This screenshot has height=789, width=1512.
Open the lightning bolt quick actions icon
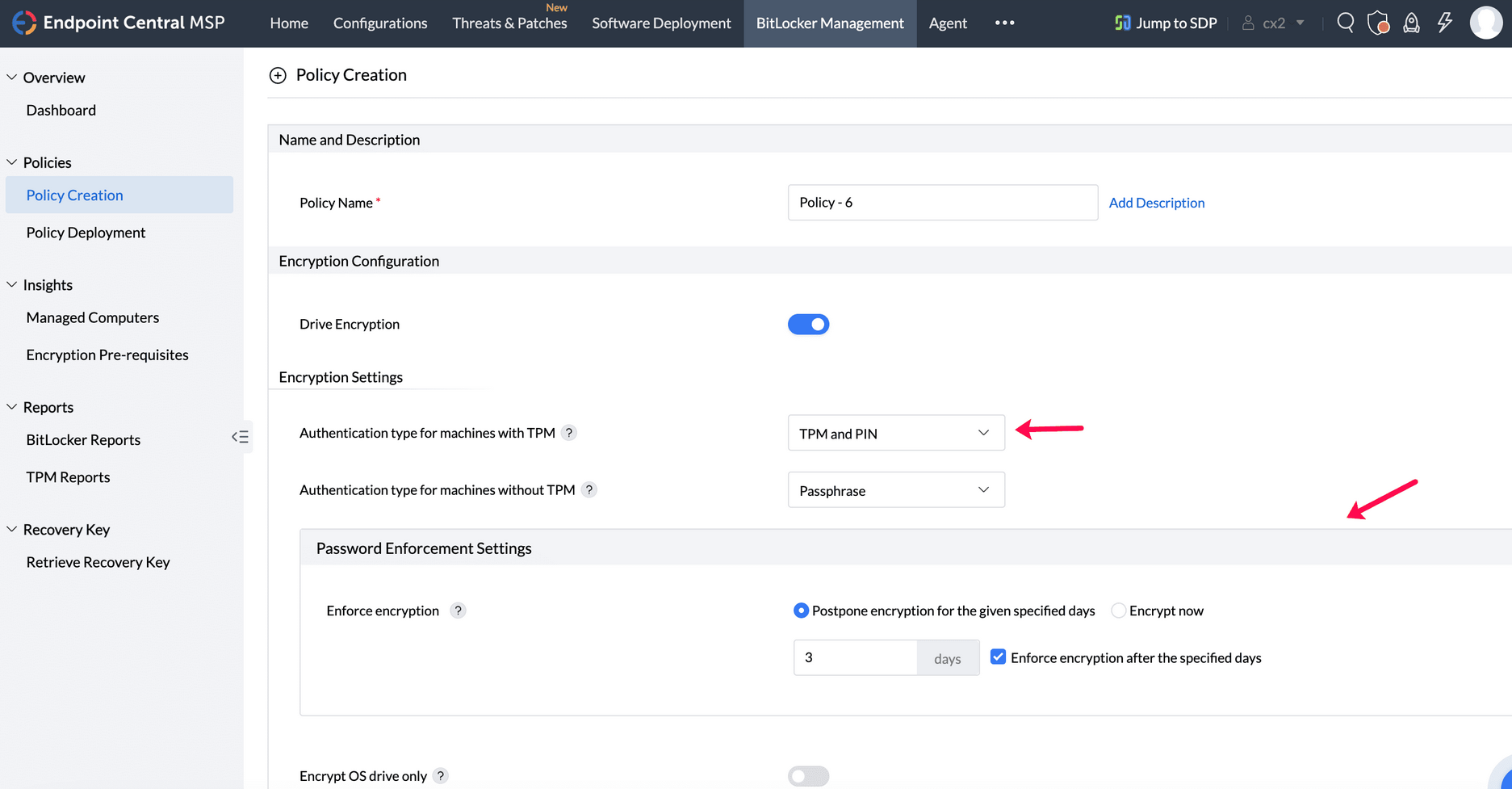coord(1445,23)
